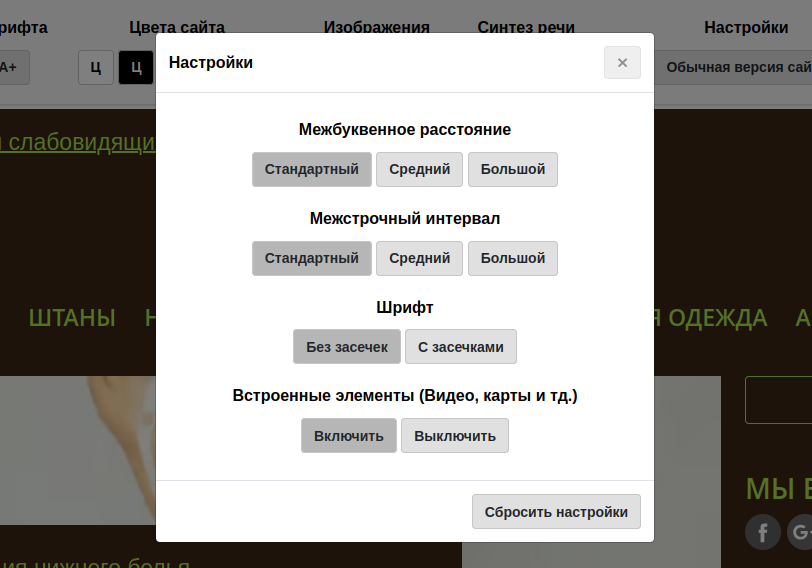Set letter spacing to Большой
The height and width of the screenshot is (568, 812).
click(512, 170)
